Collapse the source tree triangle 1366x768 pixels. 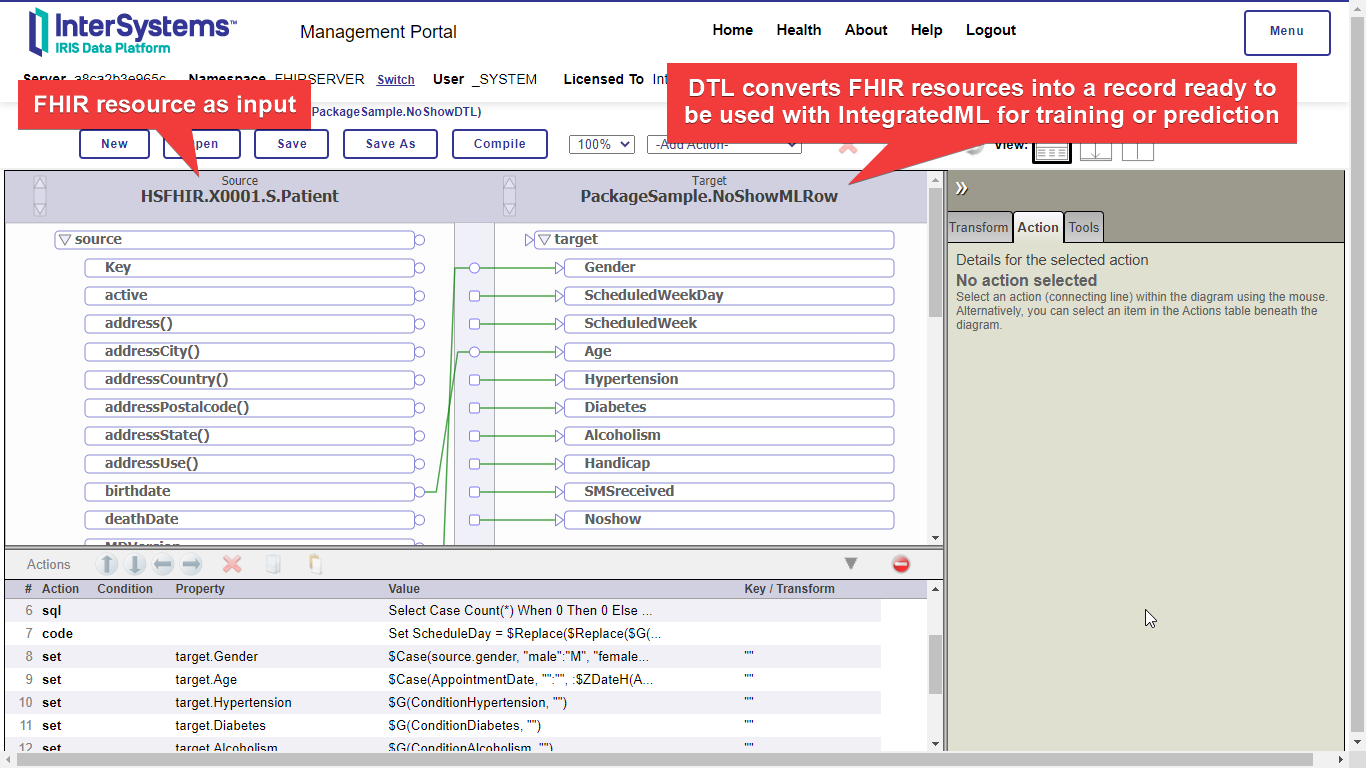[x=64, y=239]
